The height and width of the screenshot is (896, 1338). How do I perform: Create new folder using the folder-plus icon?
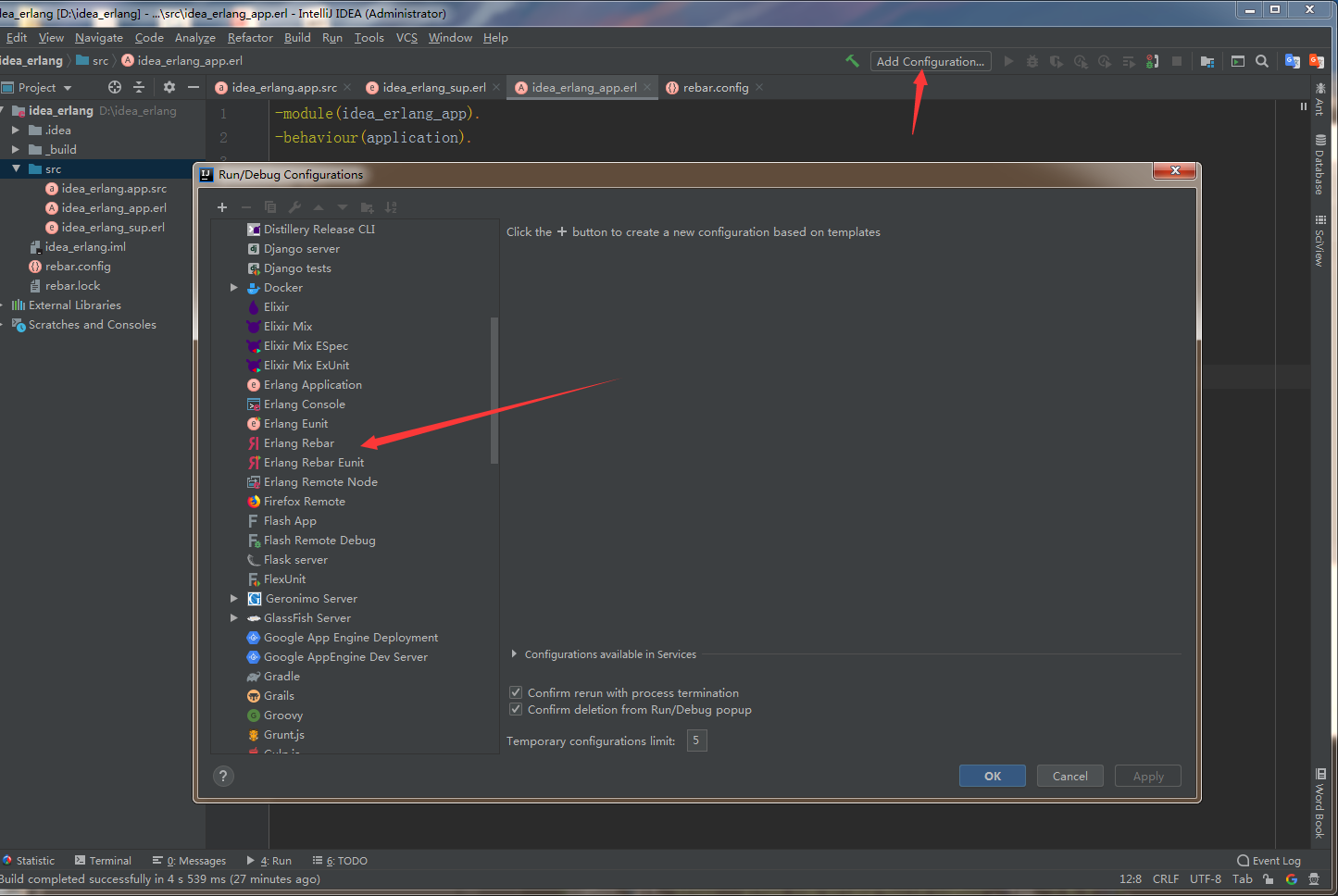coord(367,206)
